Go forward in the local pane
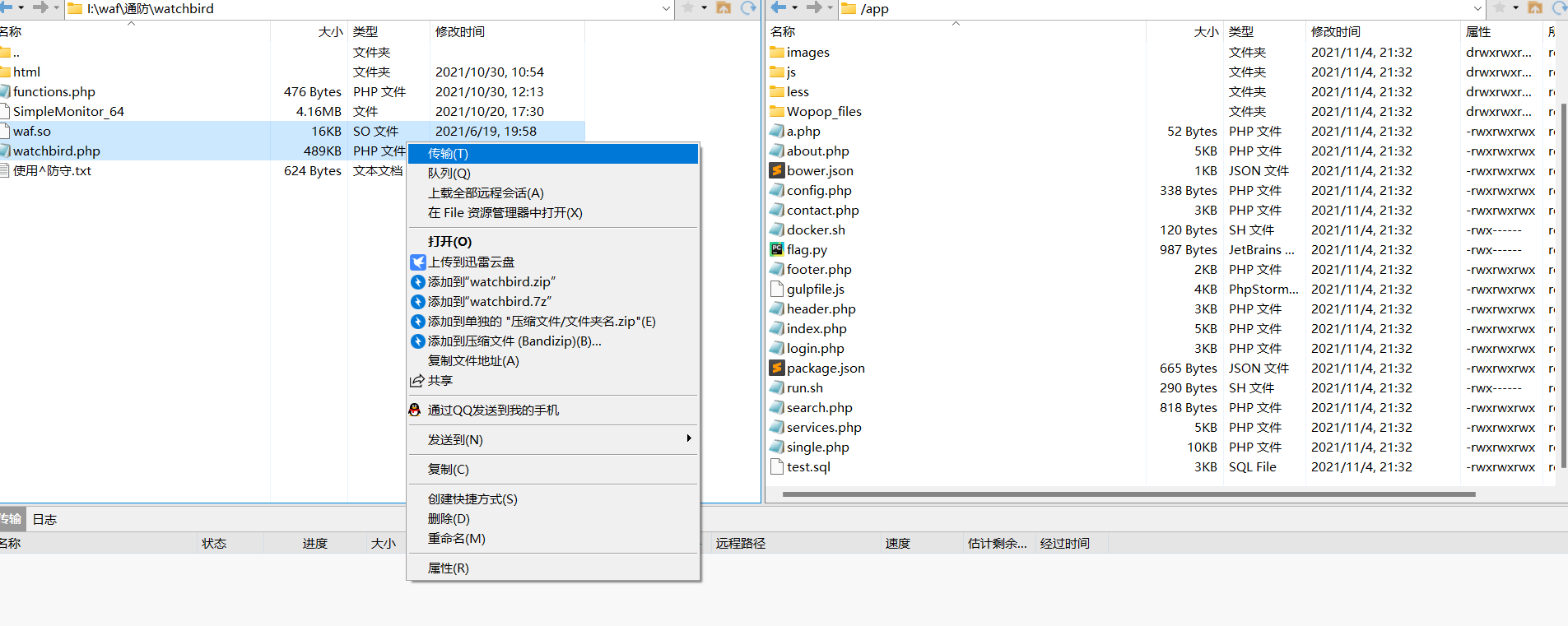The height and width of the screenshot is (626, 1568). (39, 7)
